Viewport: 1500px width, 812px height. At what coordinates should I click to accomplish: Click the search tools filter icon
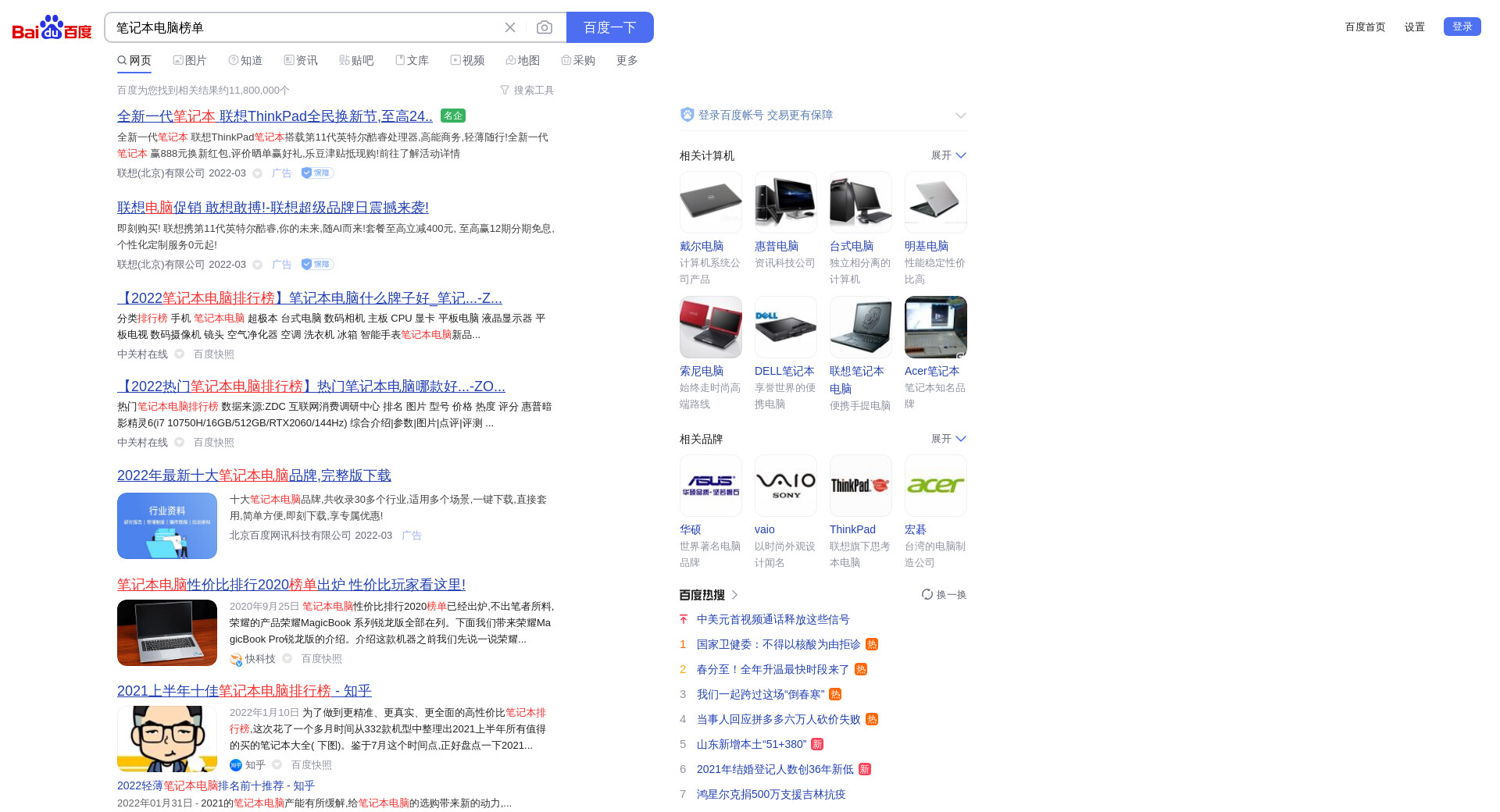click(x=505, y=91)
